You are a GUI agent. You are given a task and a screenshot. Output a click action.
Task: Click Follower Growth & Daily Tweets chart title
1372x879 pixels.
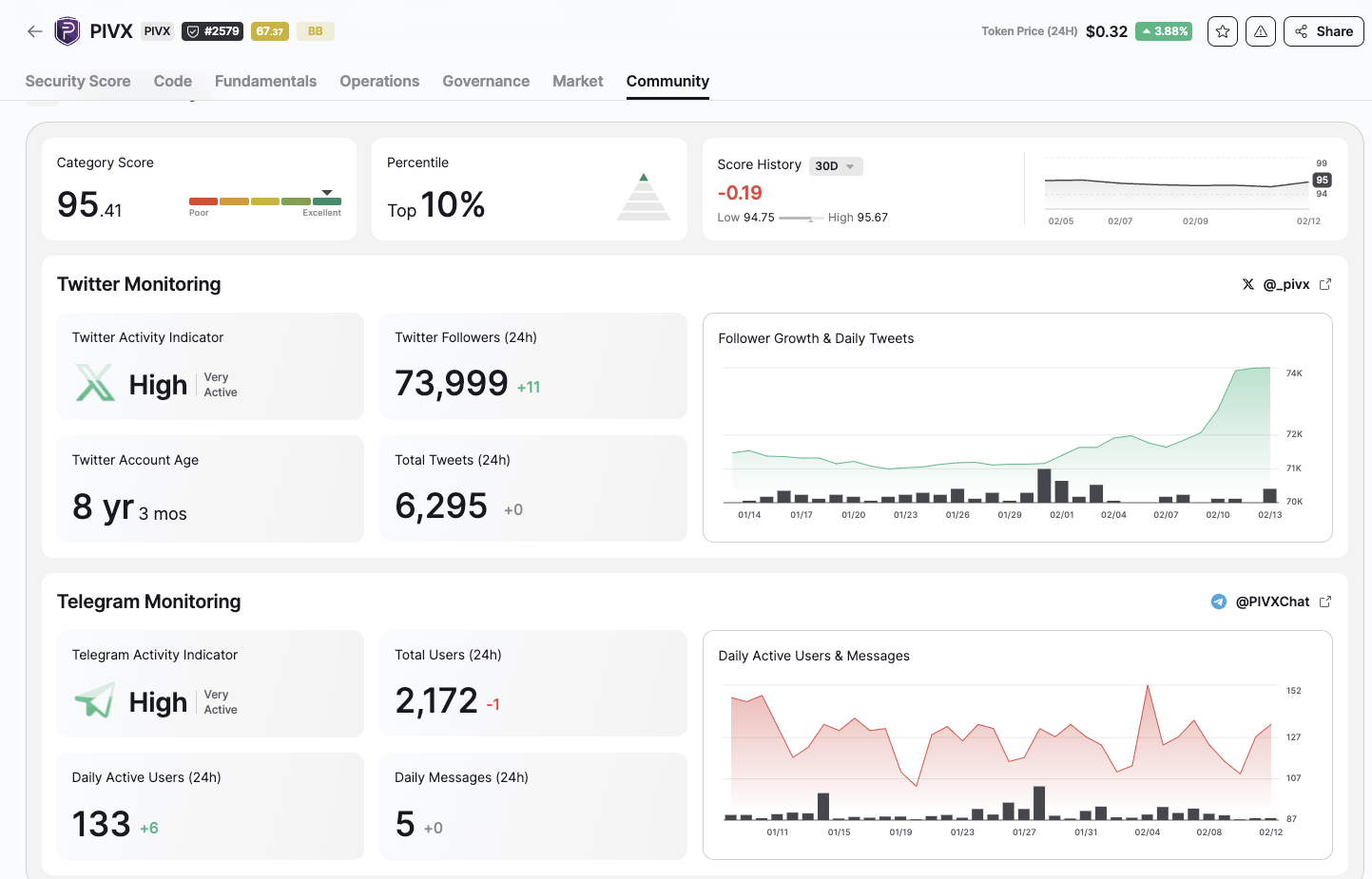click(816, 338)
